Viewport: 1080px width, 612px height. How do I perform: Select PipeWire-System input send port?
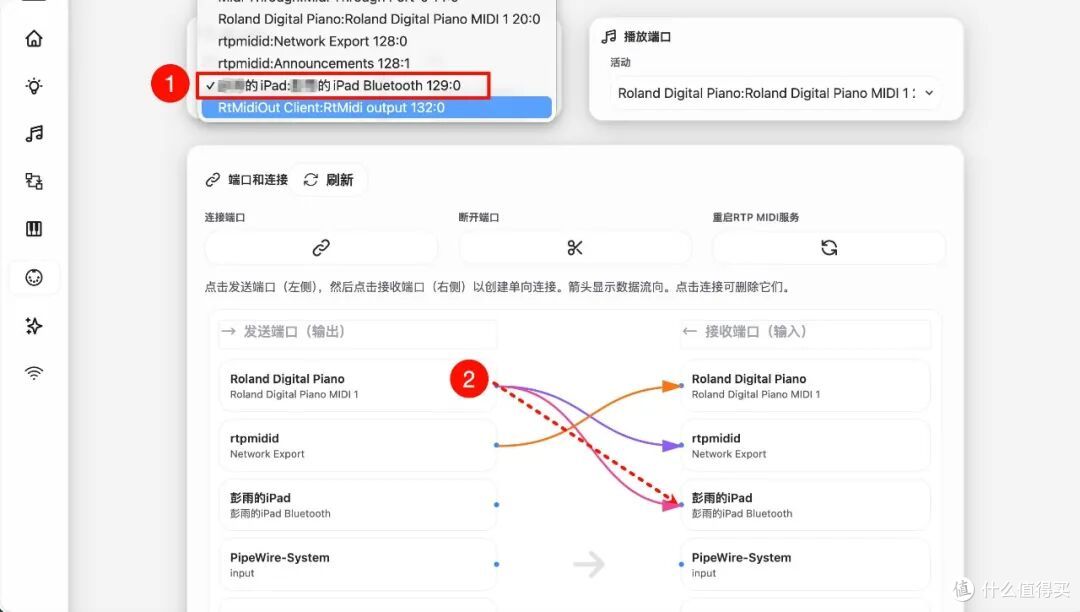tap(357, 564)
